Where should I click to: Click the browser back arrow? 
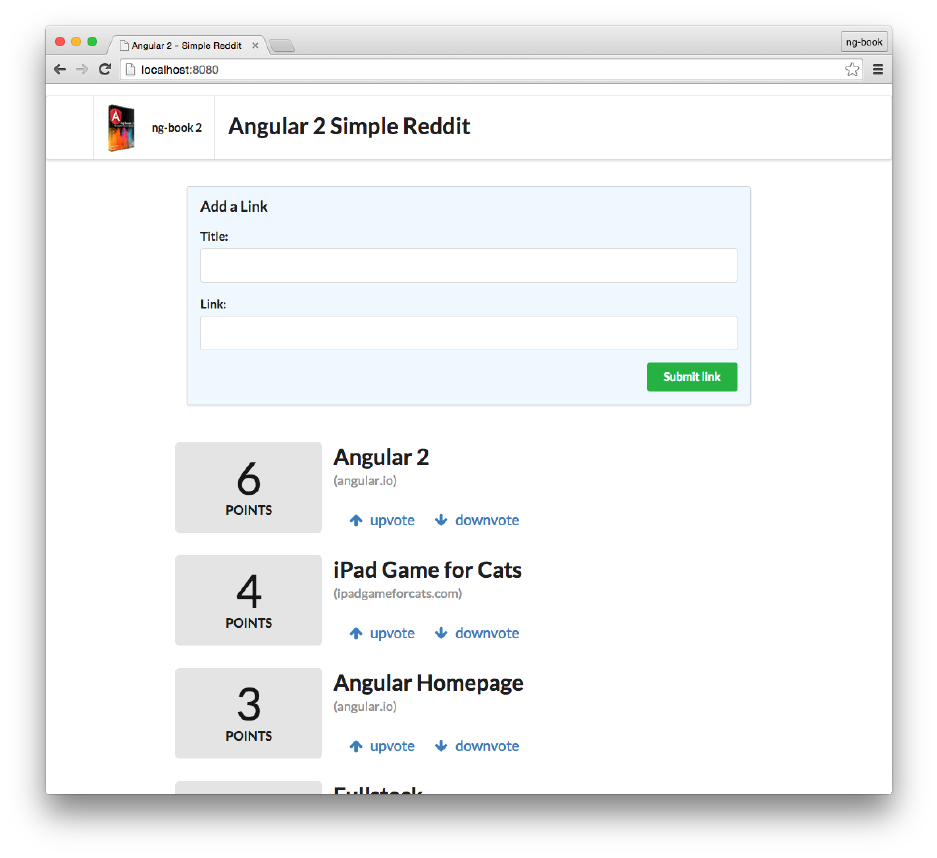point(60,69)
